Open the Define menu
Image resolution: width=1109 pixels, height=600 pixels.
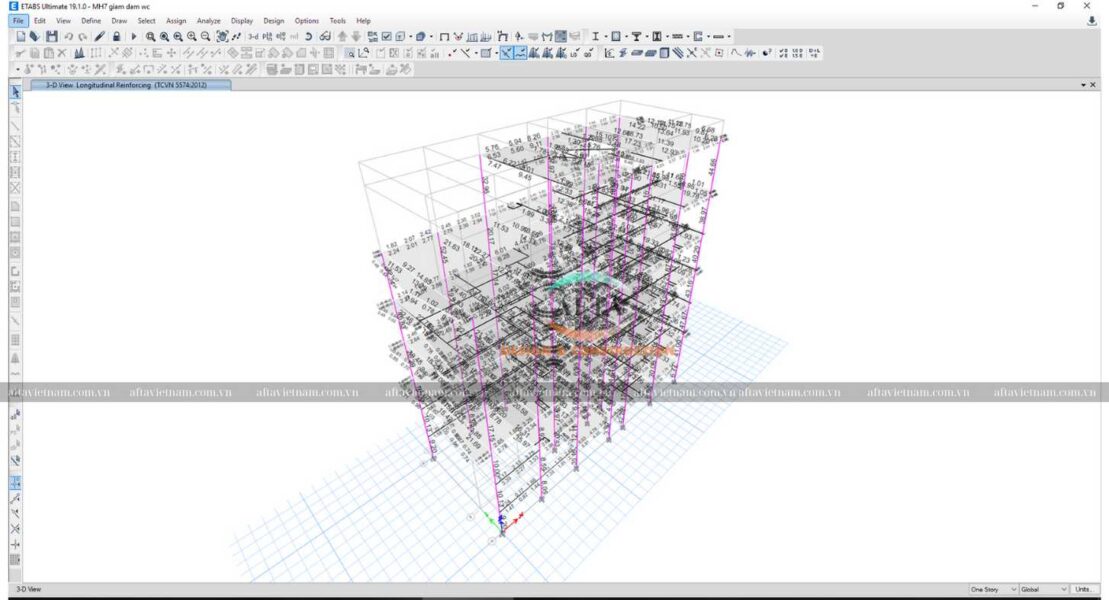click(90, 20)
